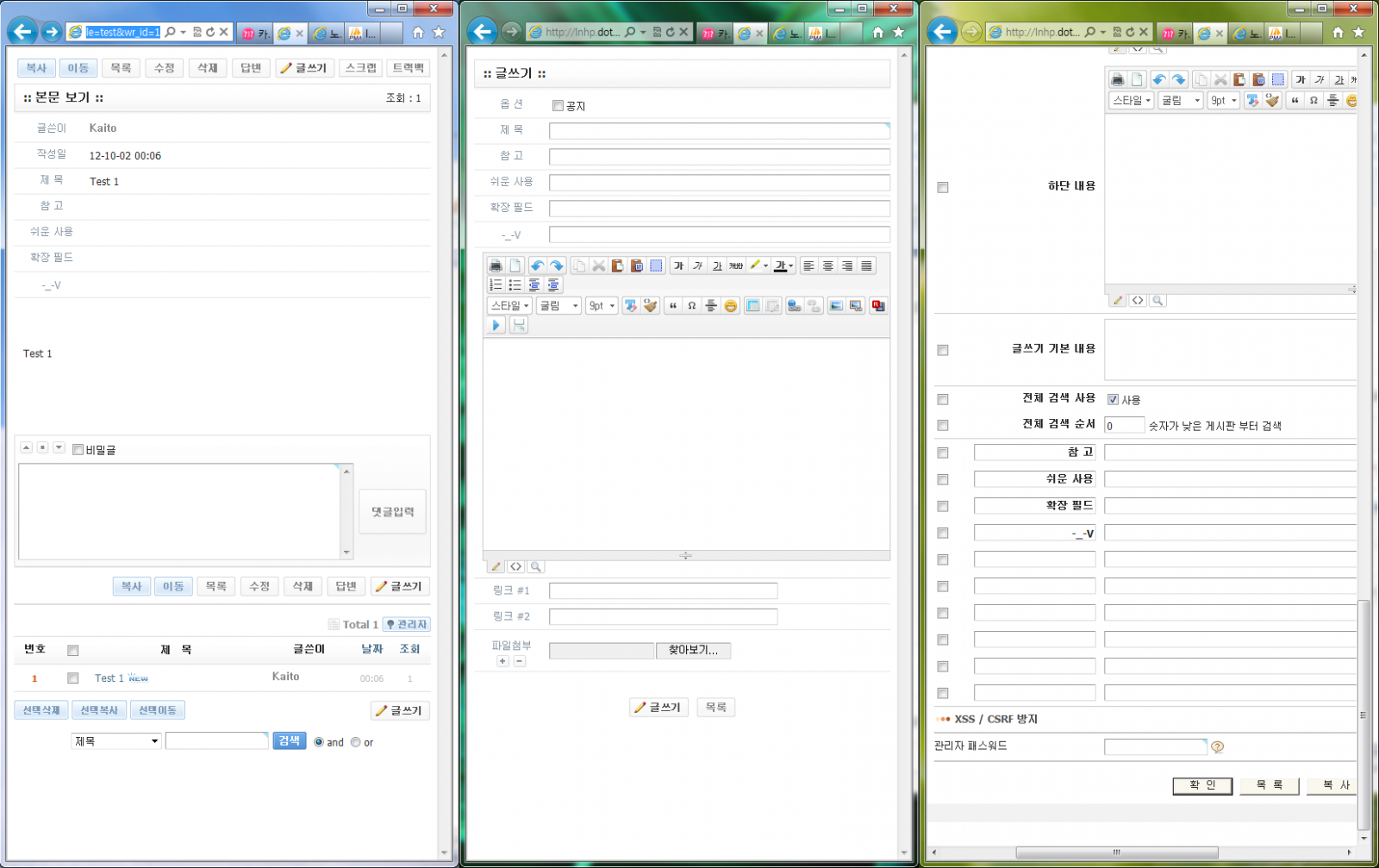Open the 트랙백 menu item
1379x868 pixels.
408,68
